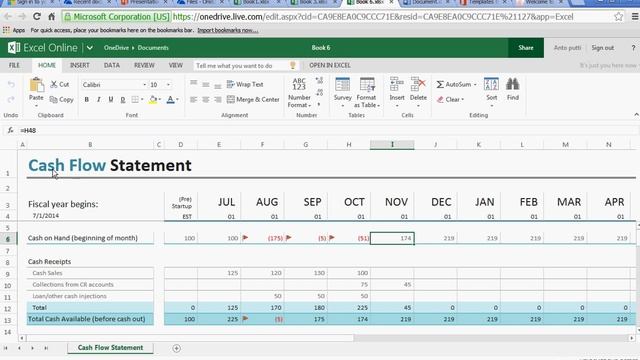Click Sign out link
The height and width of the screenshot is (360, 640).
pos(602,48)
